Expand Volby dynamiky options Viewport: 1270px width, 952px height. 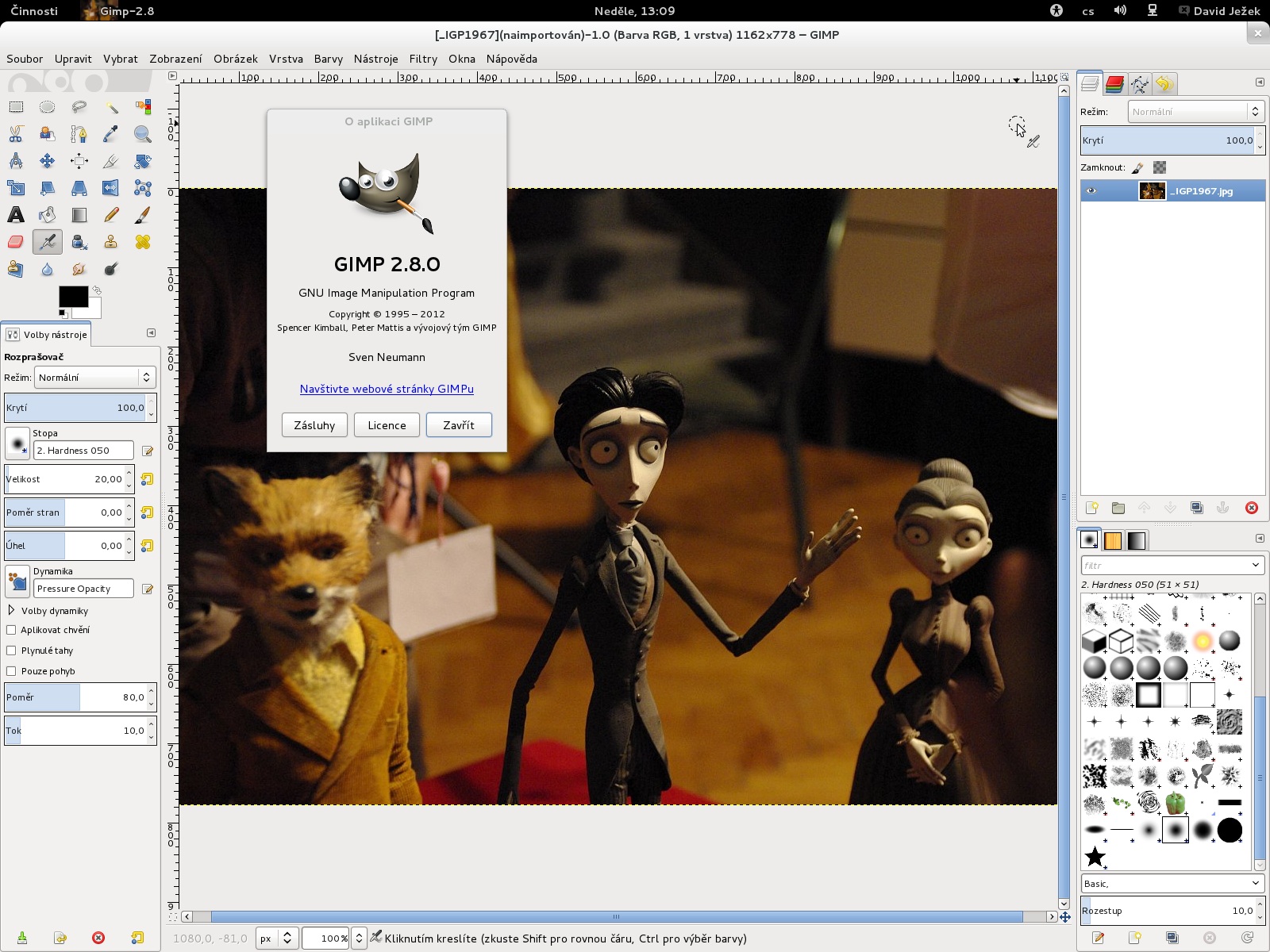(x=11, y=610)
